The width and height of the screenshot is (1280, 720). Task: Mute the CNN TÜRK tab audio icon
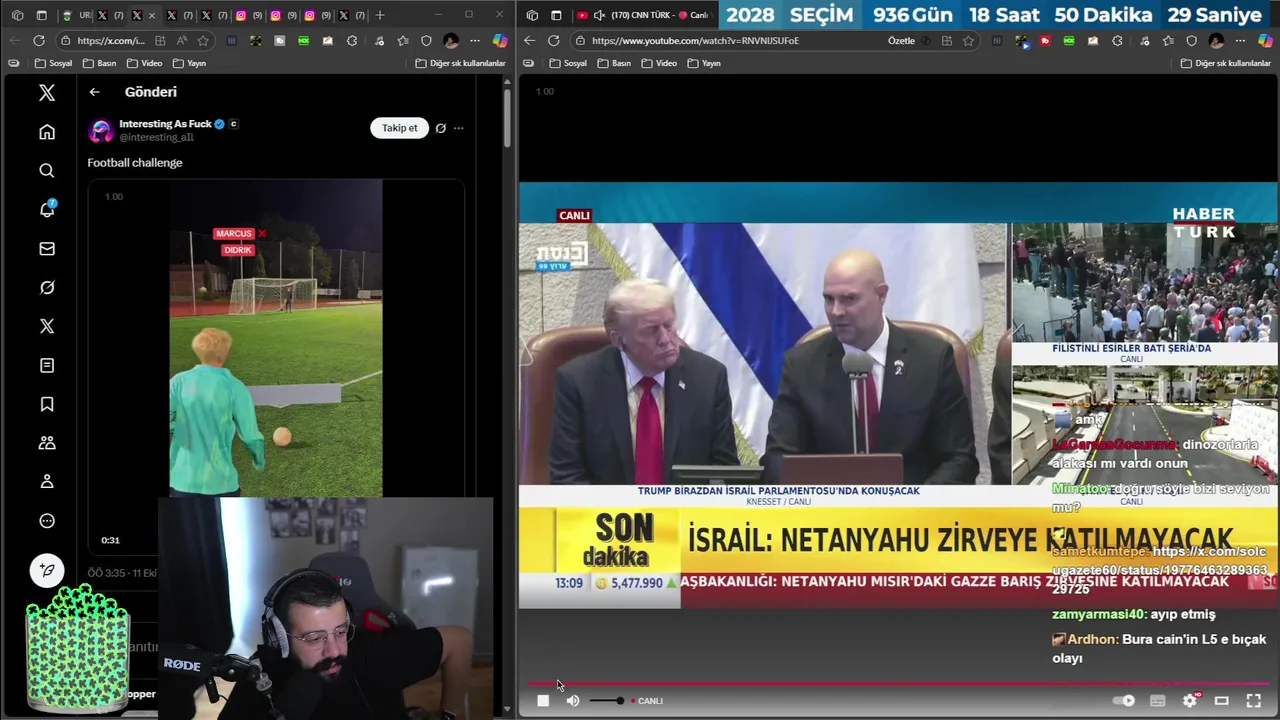pyautogui.click(x=599, y=15)
